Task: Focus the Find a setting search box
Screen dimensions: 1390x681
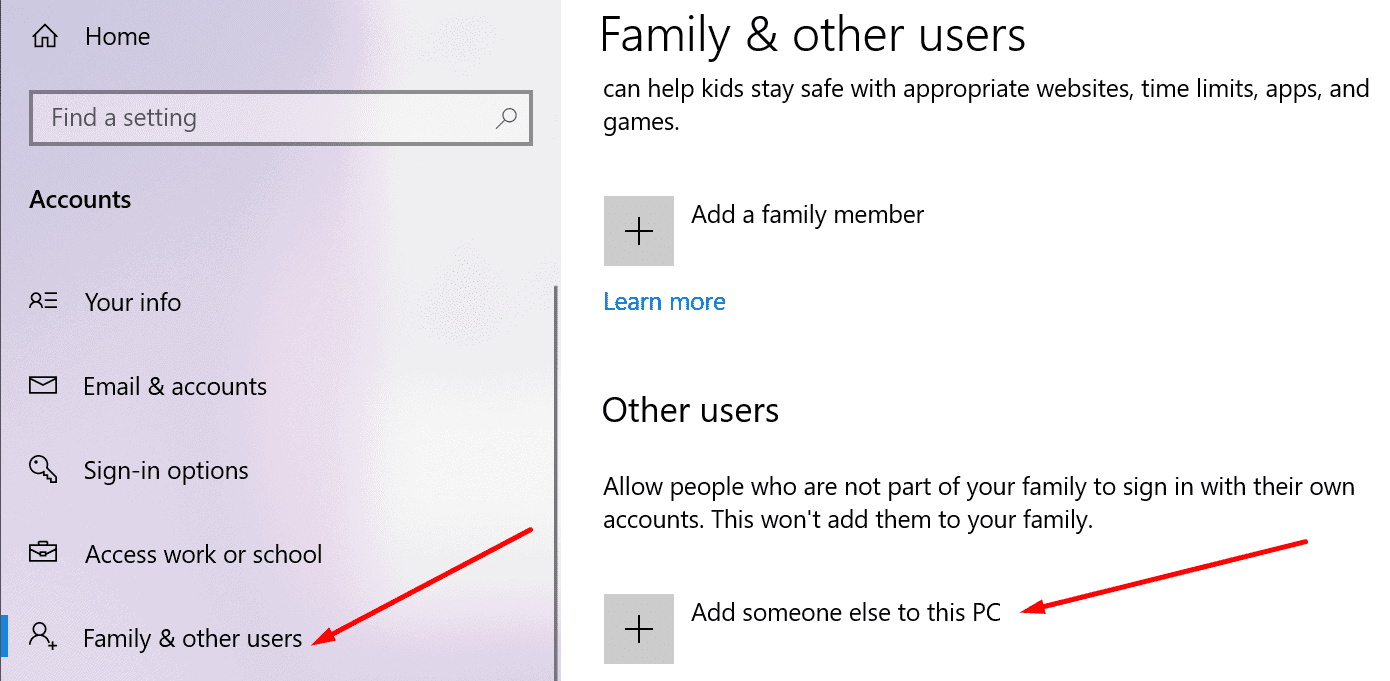Action: [281, 118]
